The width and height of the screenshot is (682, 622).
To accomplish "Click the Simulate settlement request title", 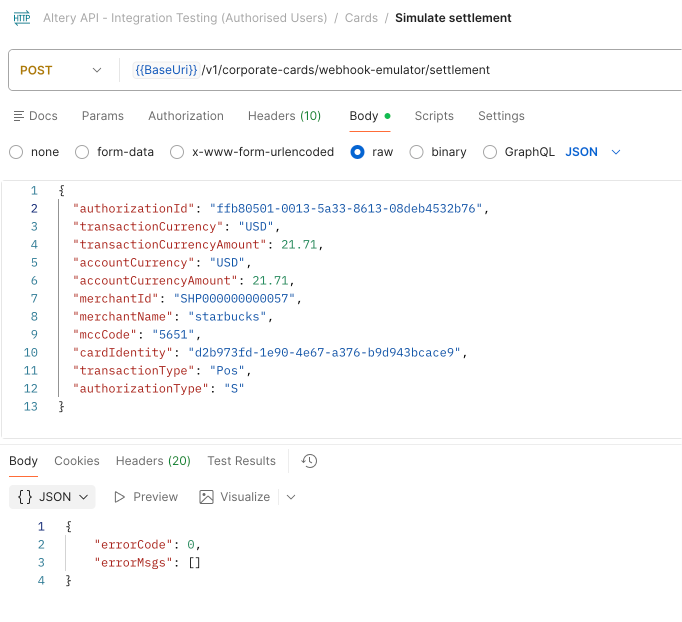I will point(453,18).
